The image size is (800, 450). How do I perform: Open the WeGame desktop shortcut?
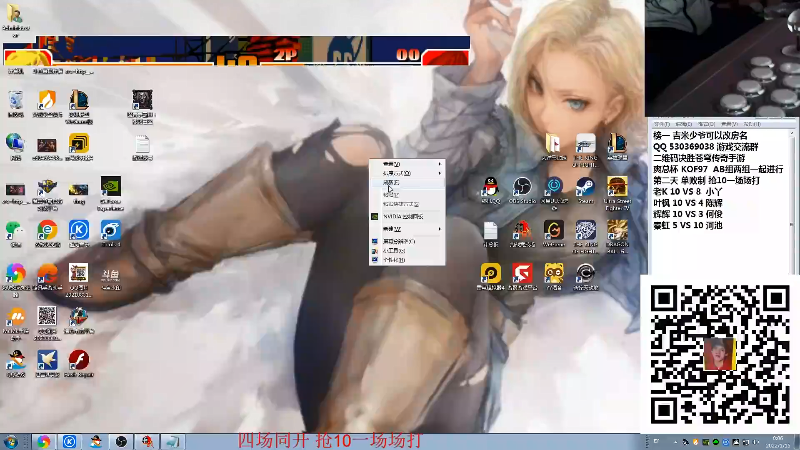click(x=554, y=234)
